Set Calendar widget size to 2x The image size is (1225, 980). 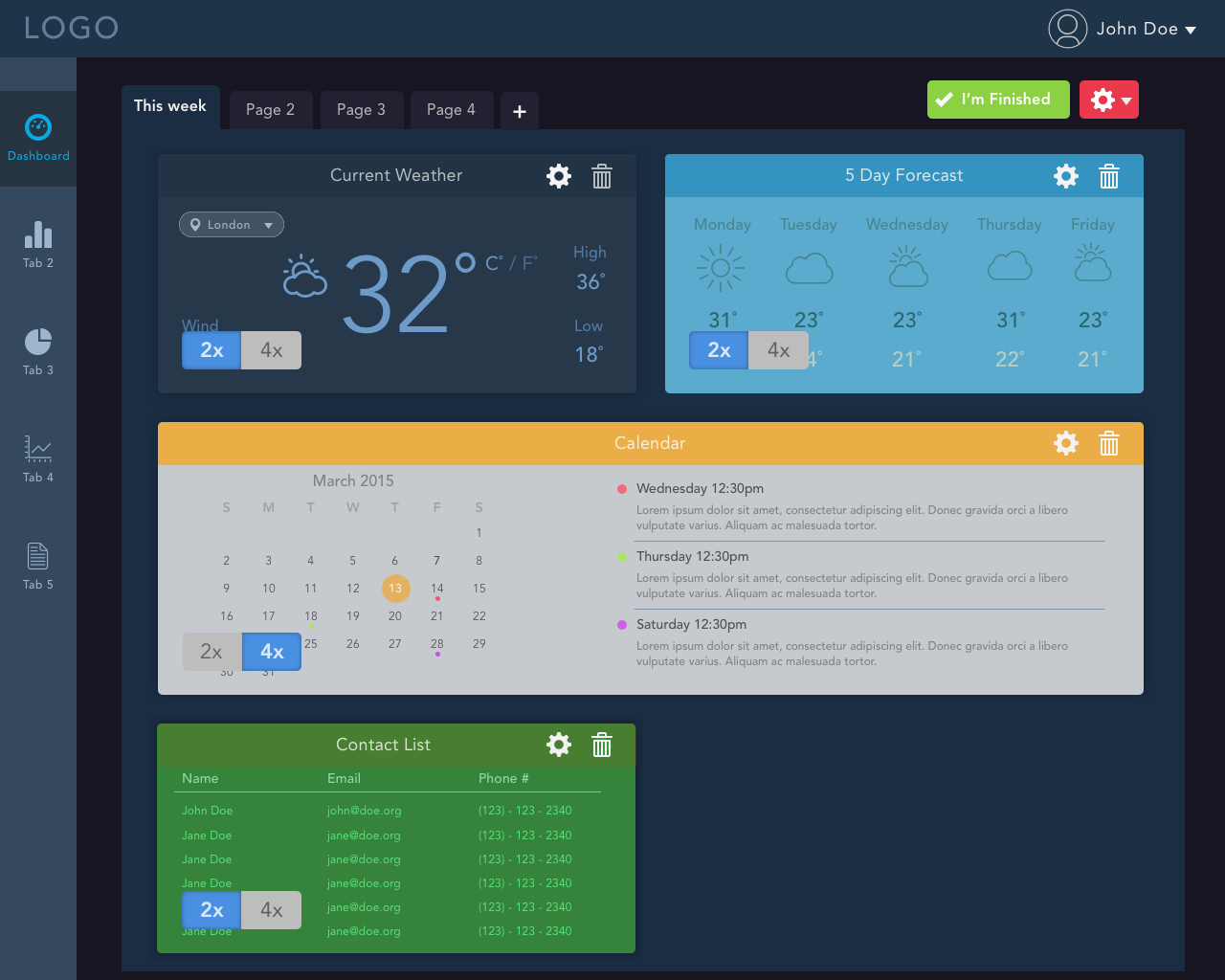coord(212,652)
